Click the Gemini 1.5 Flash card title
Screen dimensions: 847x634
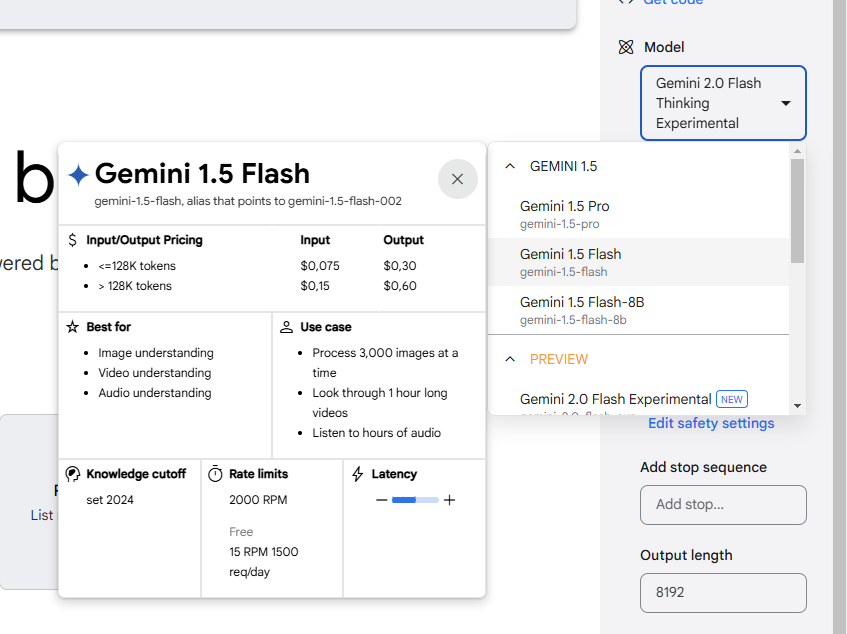(202, 174)
